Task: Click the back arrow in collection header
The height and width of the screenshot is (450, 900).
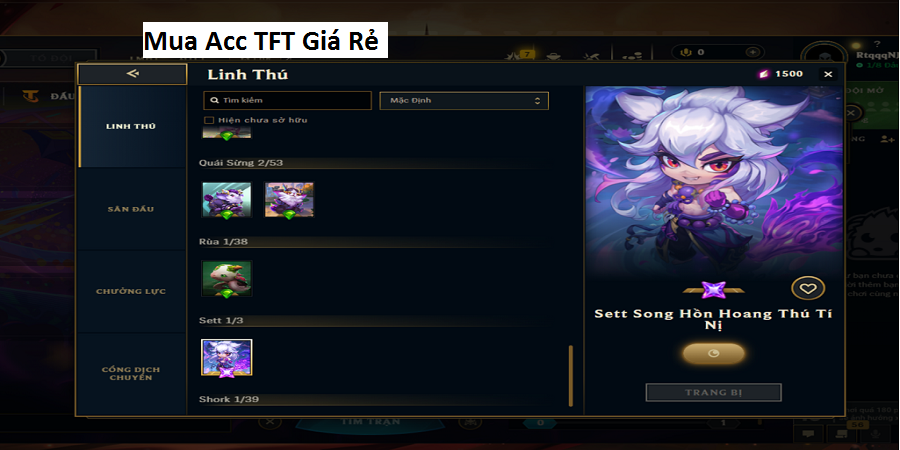Action: (x=133, y=73)
